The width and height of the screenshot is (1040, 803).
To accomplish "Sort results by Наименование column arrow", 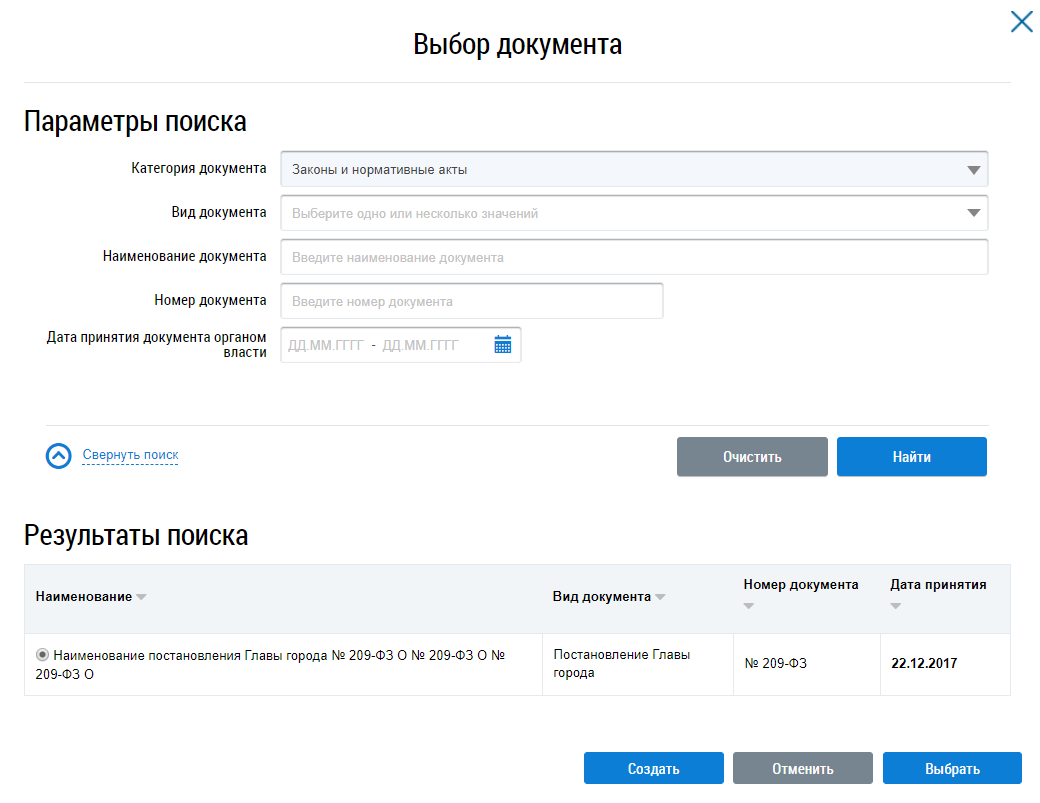I will pyautogui.click(x=141, y=598).
